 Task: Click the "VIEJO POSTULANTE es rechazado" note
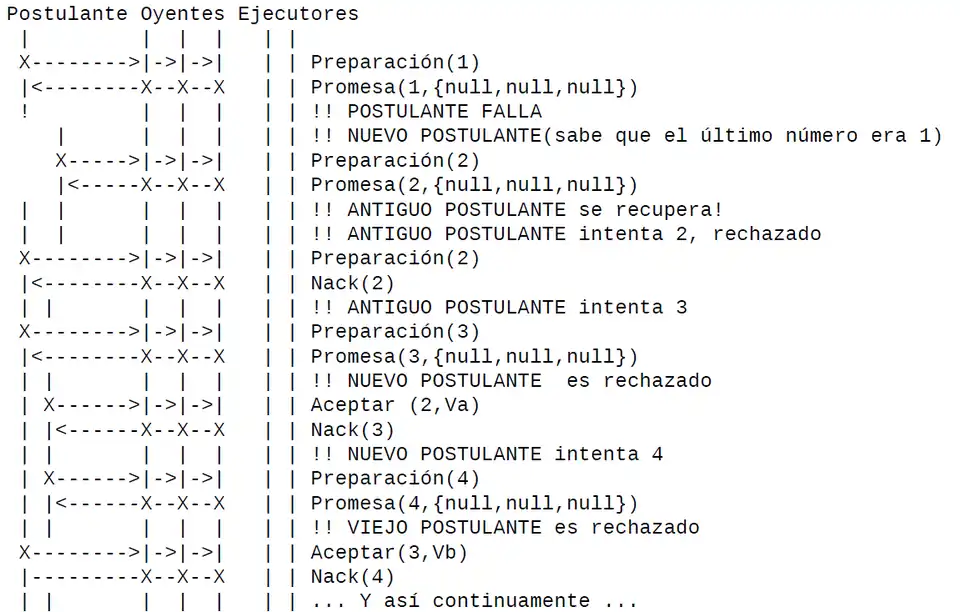click(505, 527)
